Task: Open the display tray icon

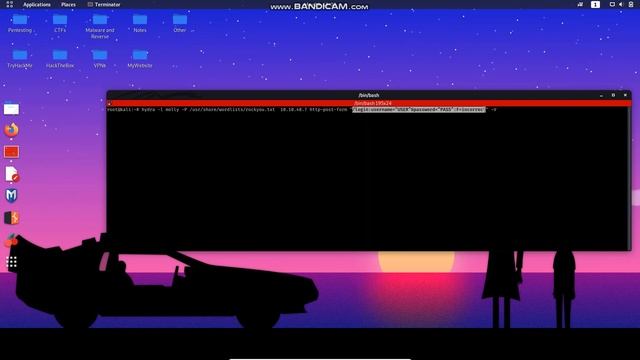Action: 612,4
